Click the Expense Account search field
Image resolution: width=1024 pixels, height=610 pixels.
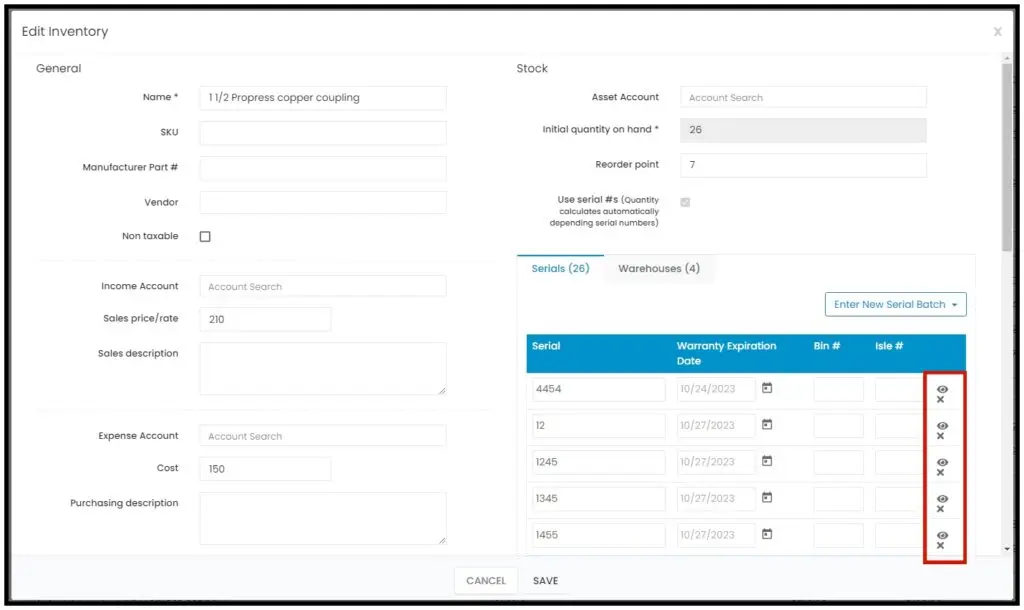tap(323, 436)
